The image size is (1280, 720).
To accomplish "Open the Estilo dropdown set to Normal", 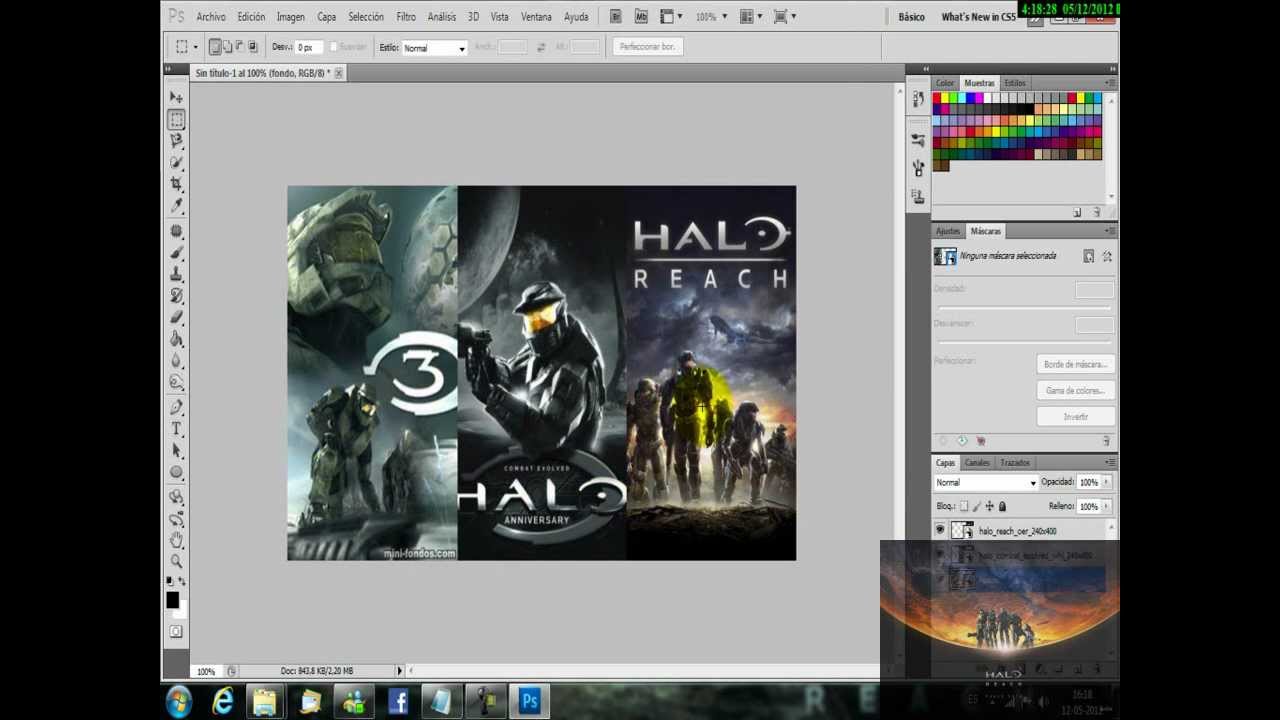I will pyautogui.click(x=434, y=48).
